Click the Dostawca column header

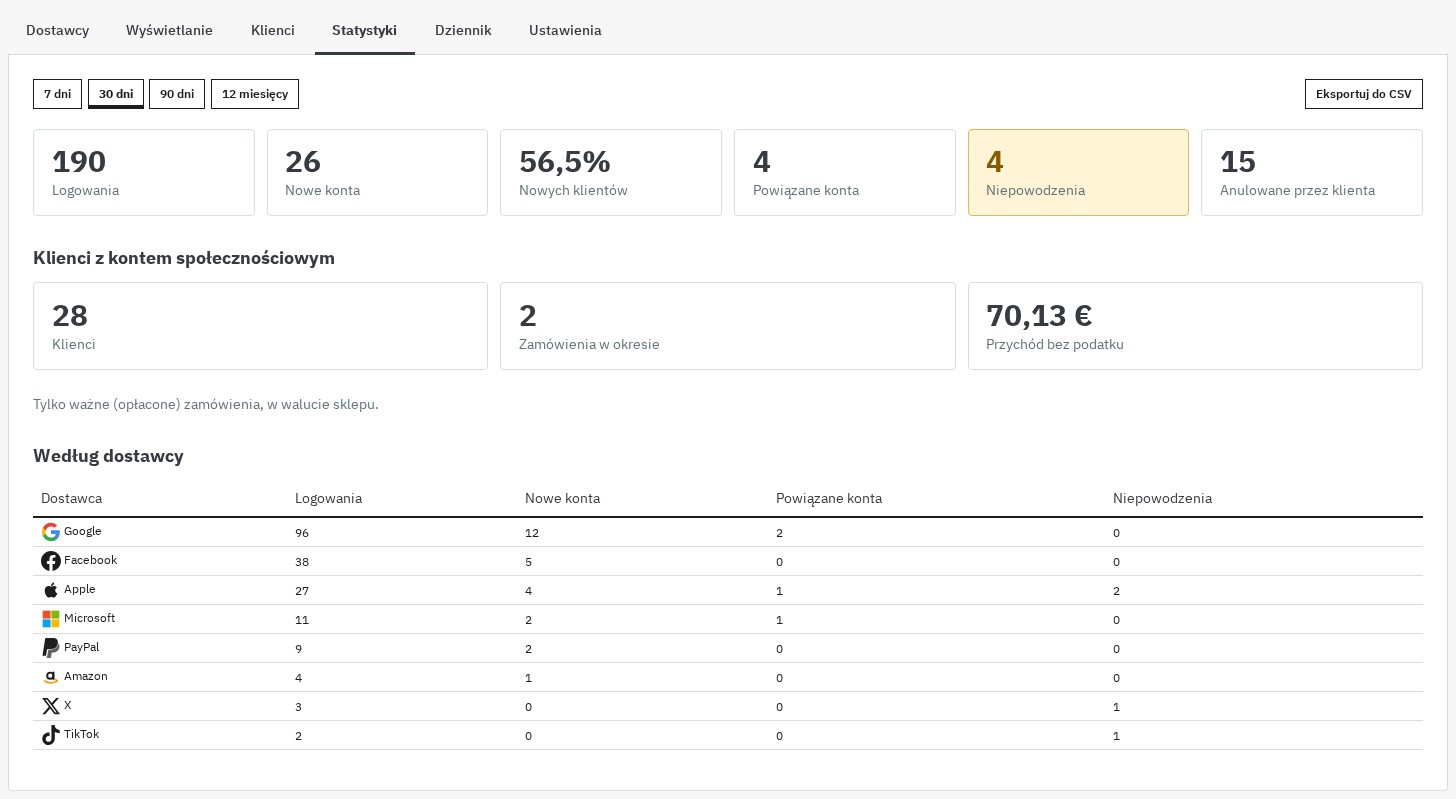tap(71, 498)
